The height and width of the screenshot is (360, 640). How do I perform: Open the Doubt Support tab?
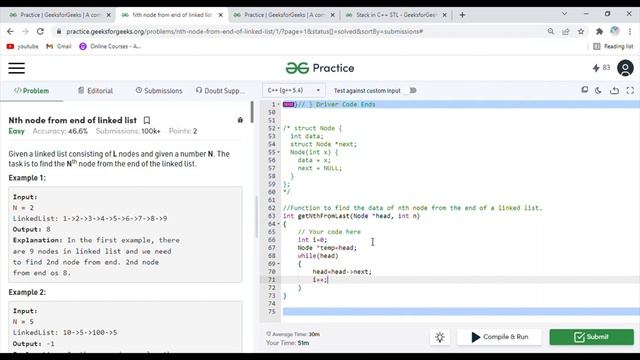[x=220, y=91]
